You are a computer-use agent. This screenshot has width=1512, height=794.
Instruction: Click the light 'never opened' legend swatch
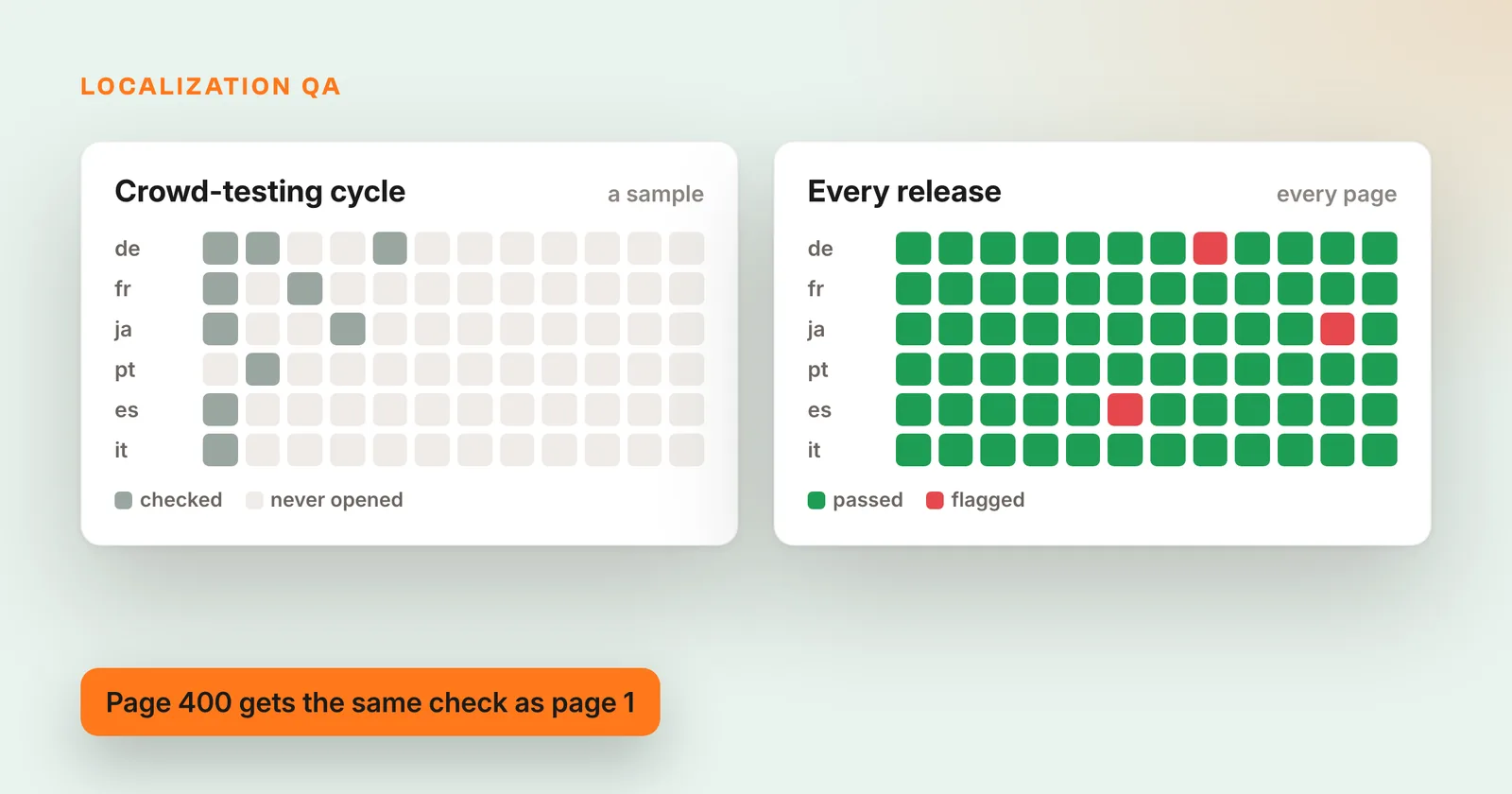point(254,500)
